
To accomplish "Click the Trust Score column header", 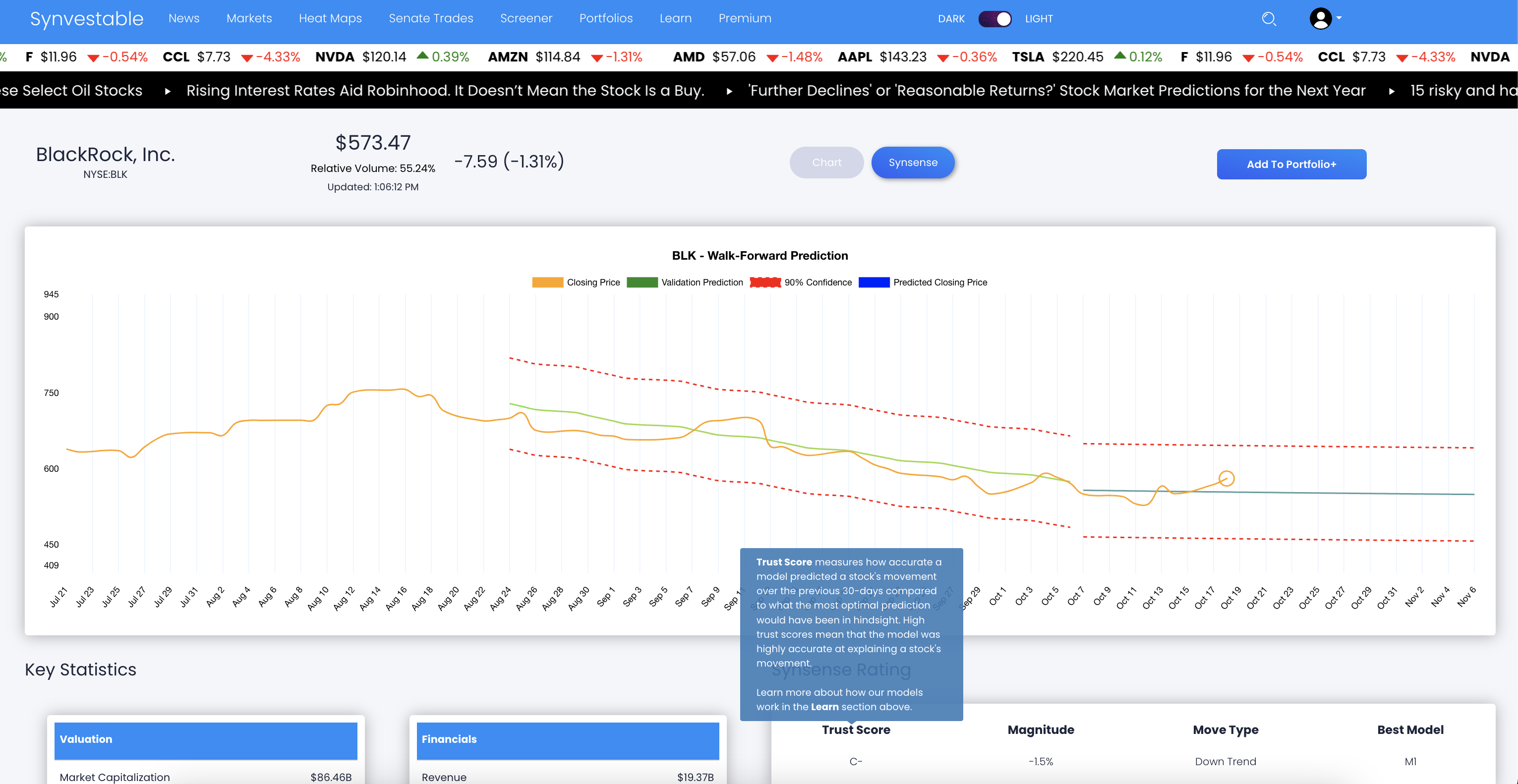I will tap(856, 730).
